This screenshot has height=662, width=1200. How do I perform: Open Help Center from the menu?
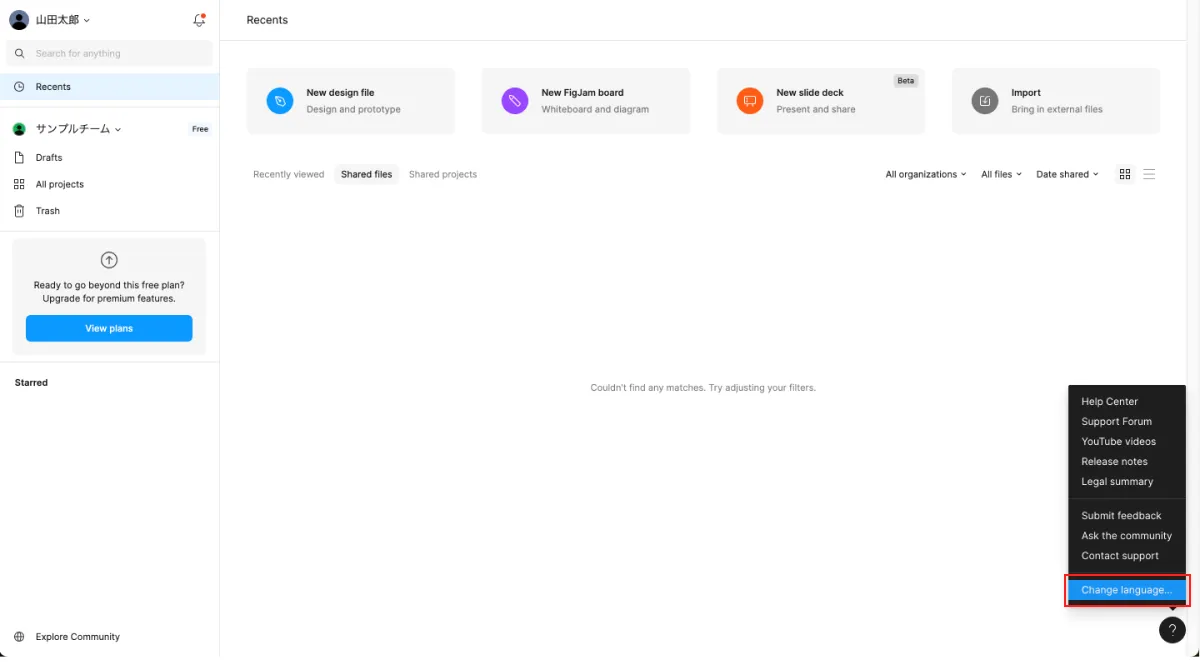click(x=1109, y=401)
